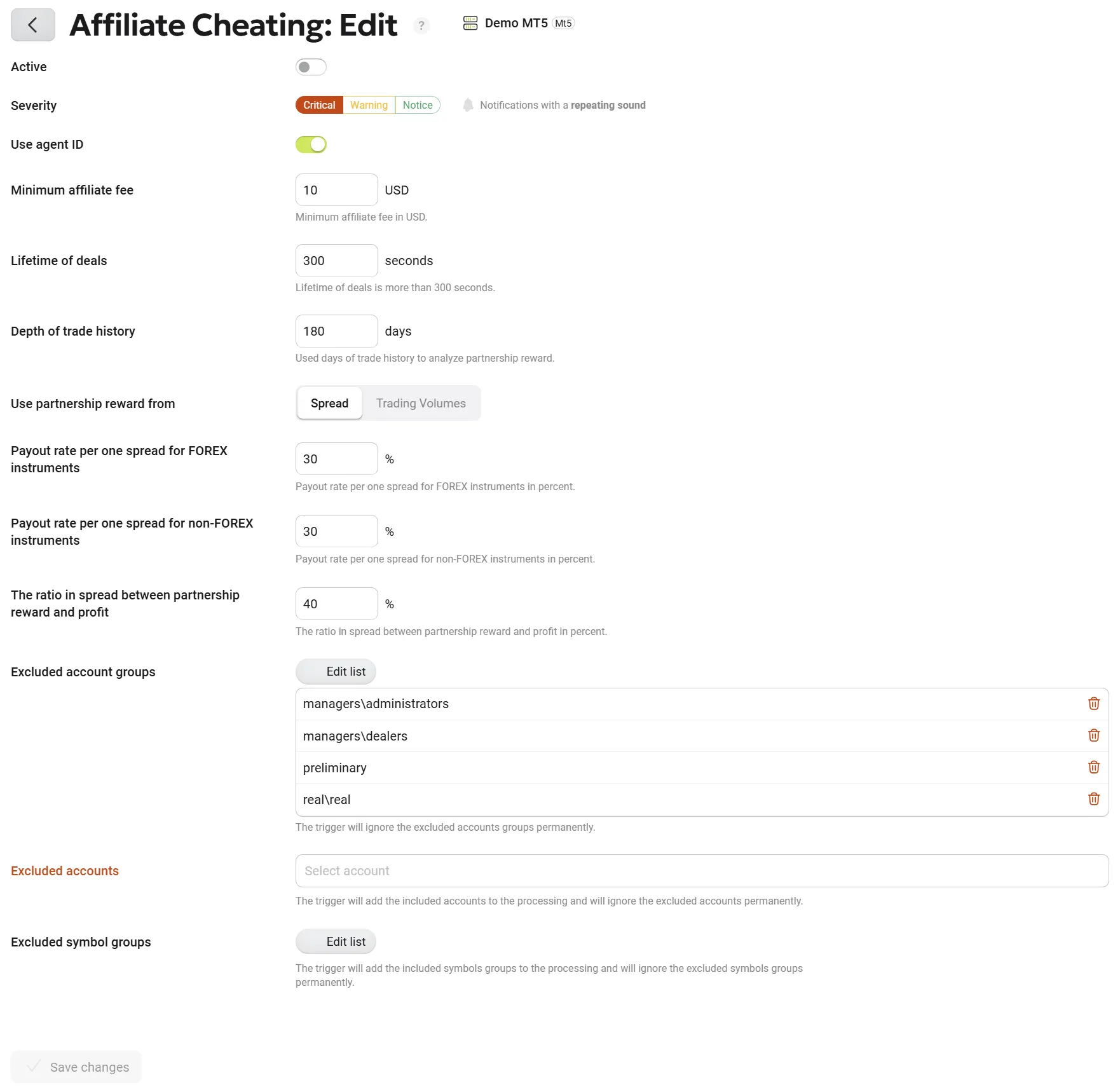This screenshot has width=1120, height=1092.
Task: Click the Save changes checkmark icon
Action: tap(34, 1066)
